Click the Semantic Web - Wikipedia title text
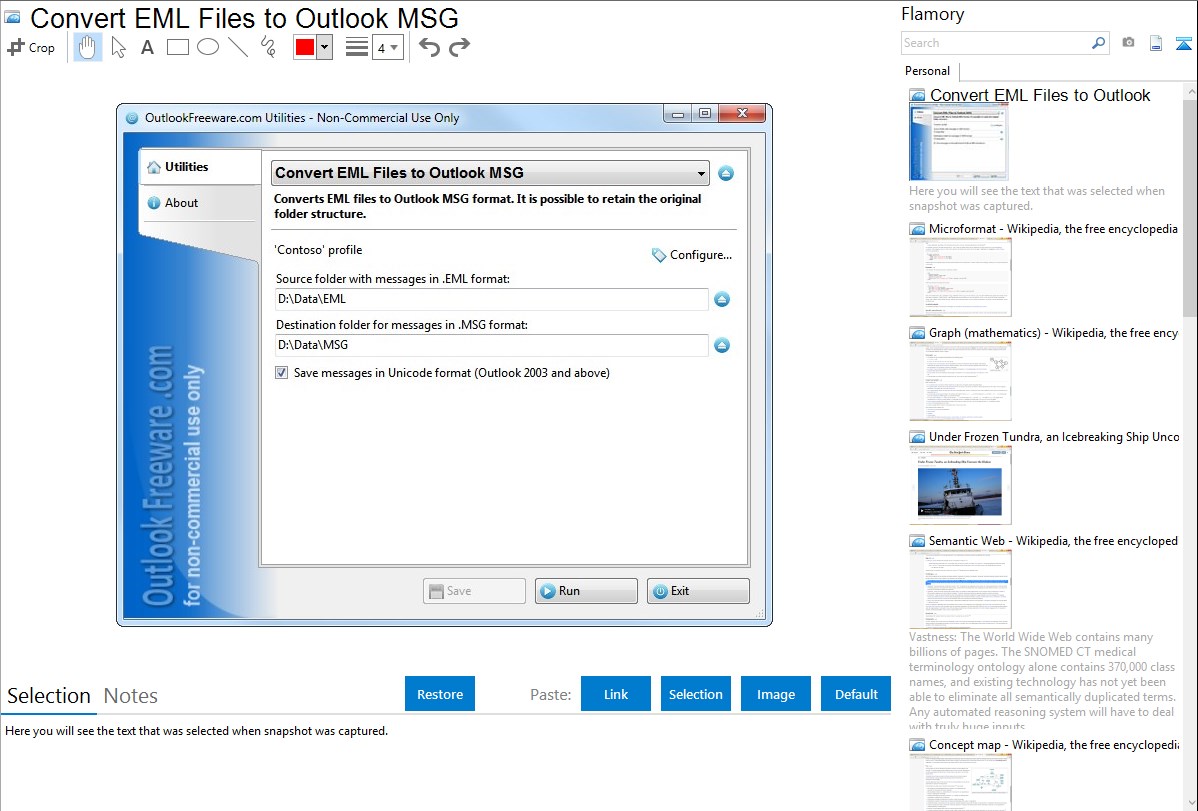 tap(1053, 540)
